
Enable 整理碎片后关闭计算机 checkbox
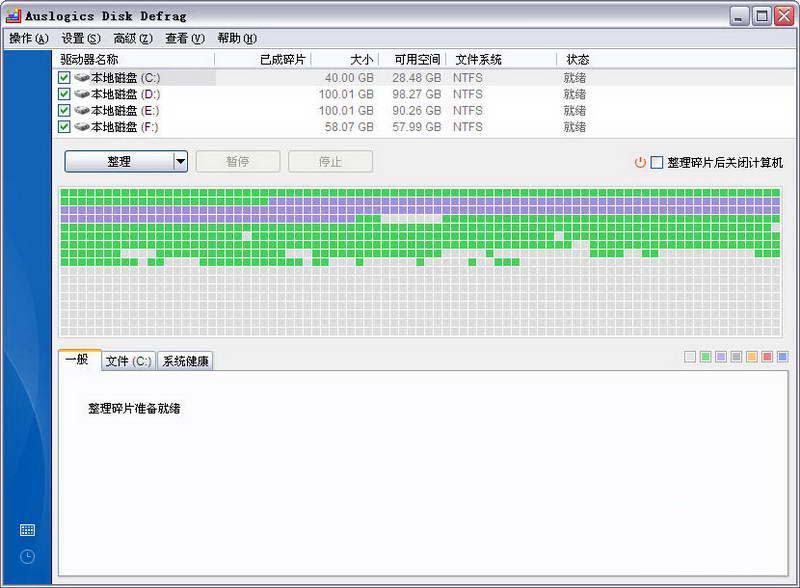pyautogui.click(x=657, y=162)
